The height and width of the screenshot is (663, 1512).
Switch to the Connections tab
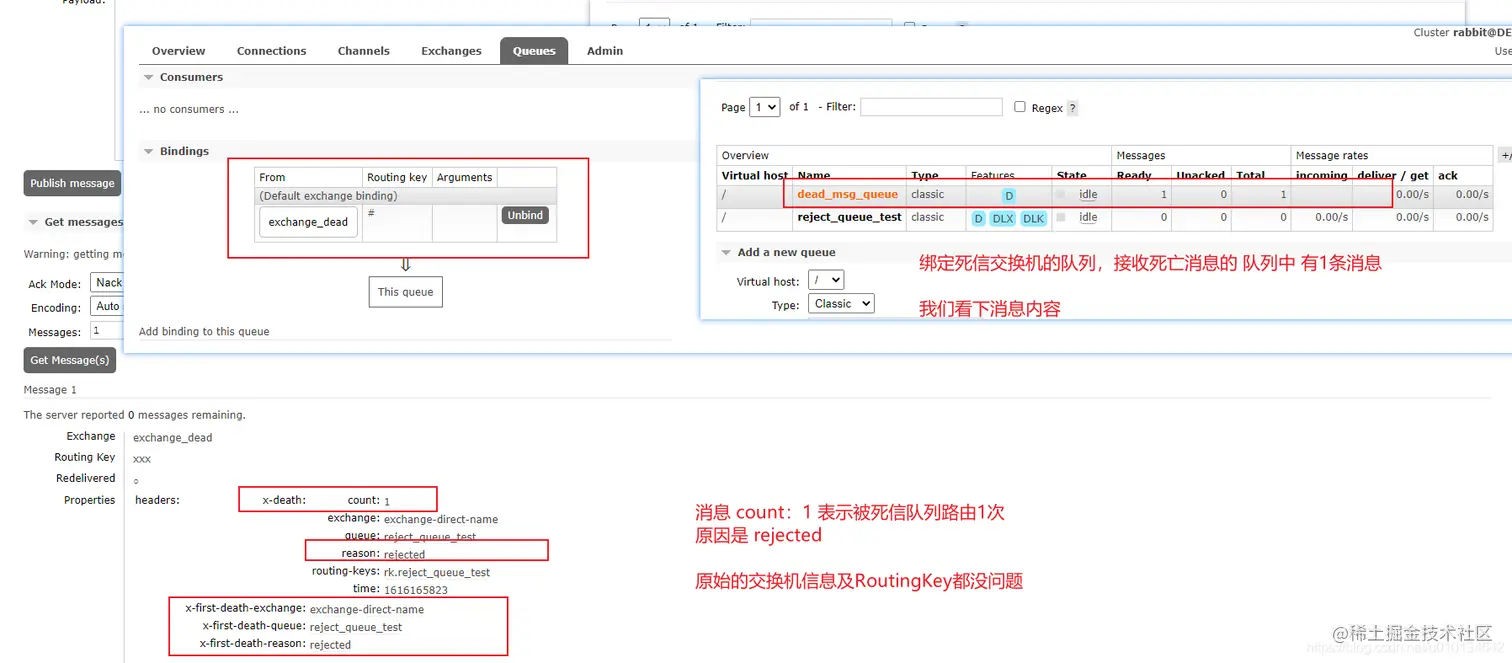coord(271,51)
